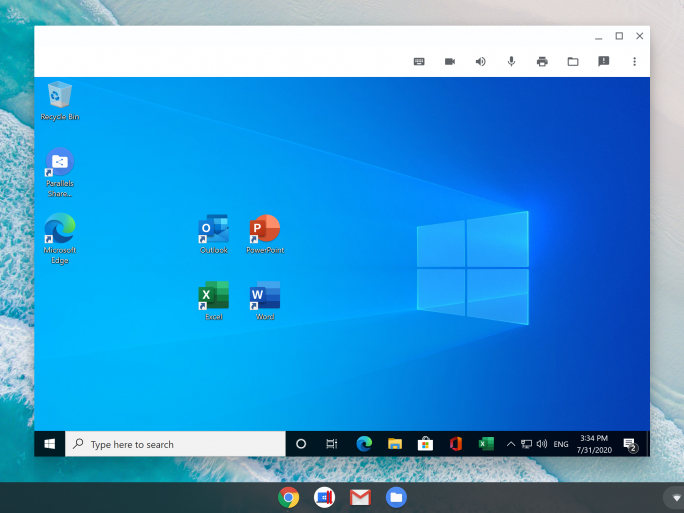
Task: Select the Parallels Shared folder icon
Action: (60, 173)
